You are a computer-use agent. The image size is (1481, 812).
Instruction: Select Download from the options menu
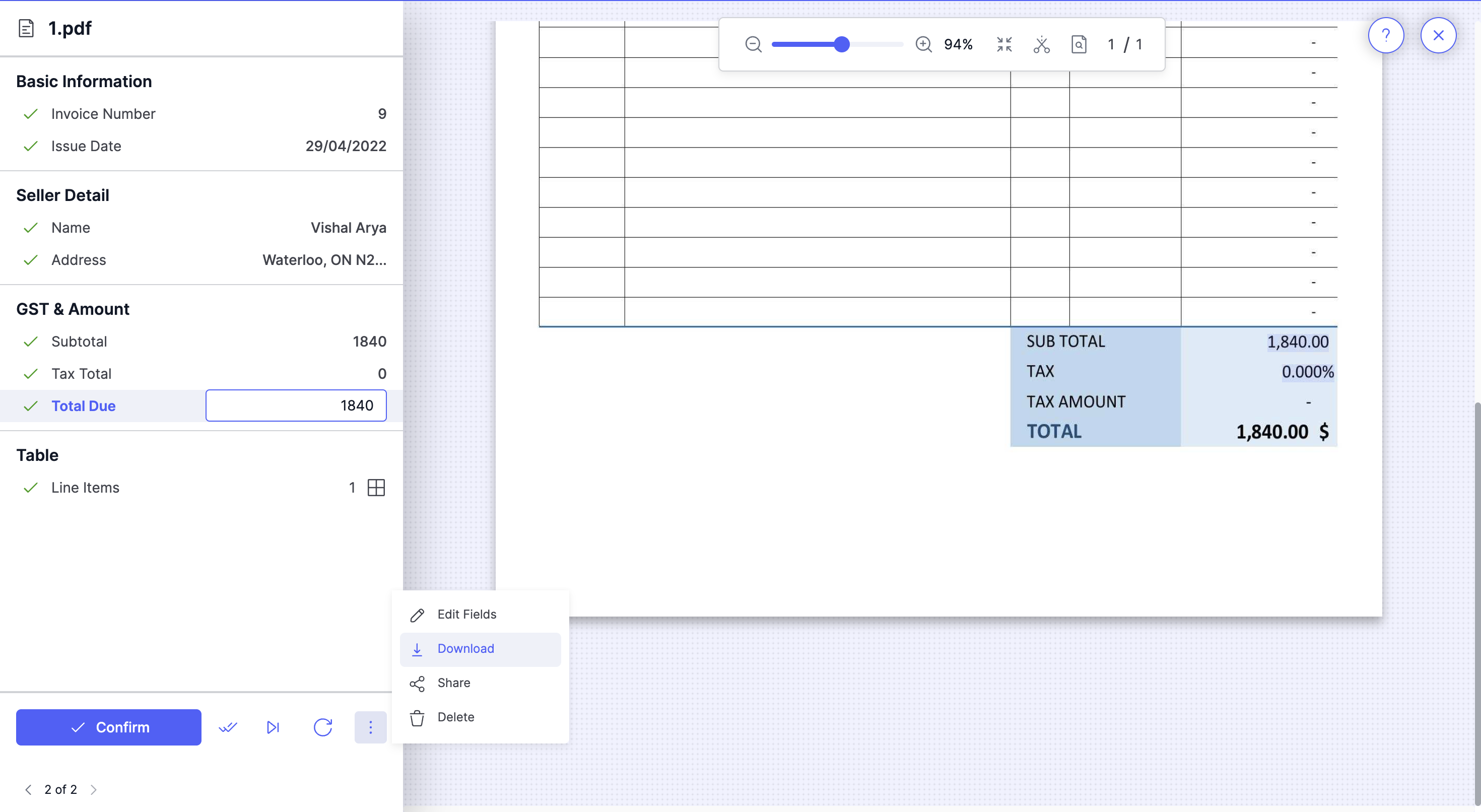(465, 649)
